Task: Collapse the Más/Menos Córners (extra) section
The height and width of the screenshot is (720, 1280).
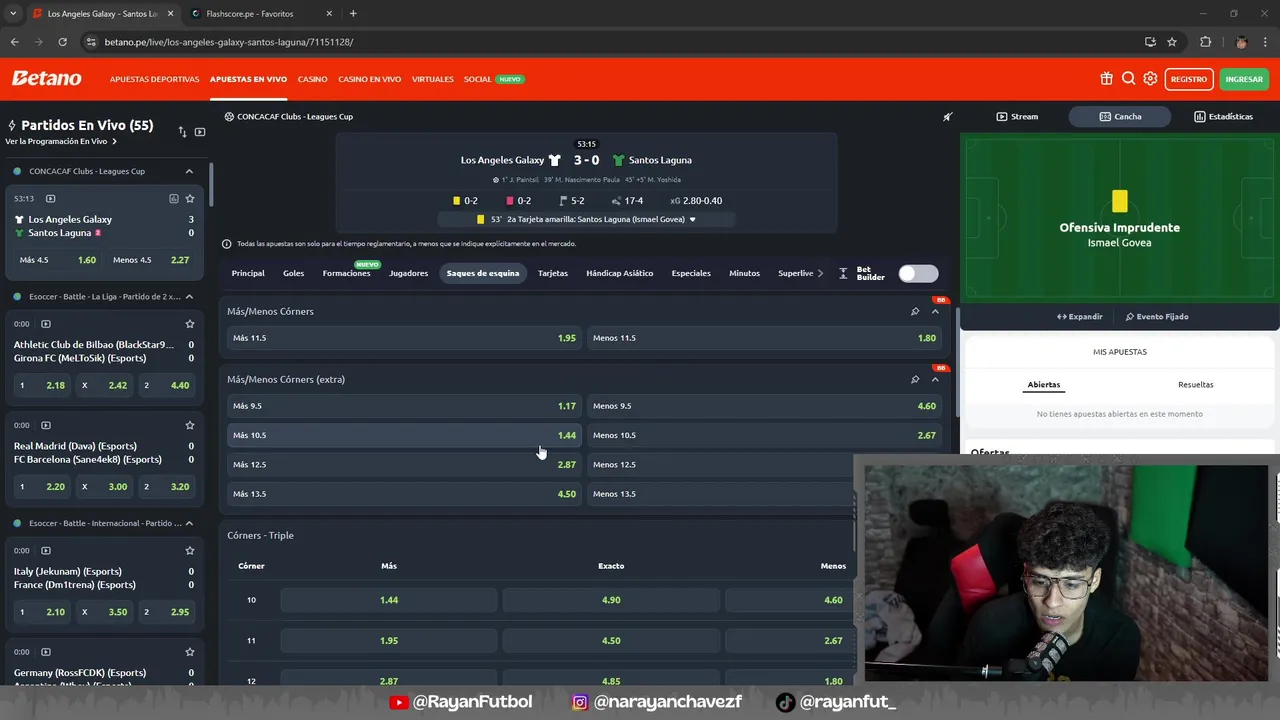Action: coord(935,379)
